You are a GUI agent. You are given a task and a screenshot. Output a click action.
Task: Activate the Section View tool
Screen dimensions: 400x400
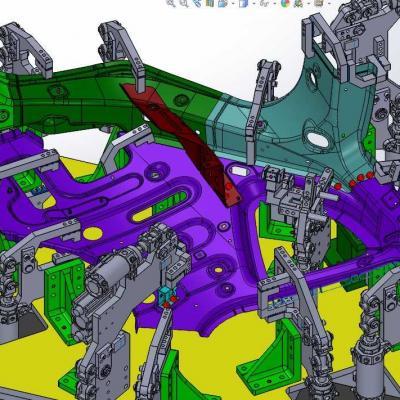210,3
